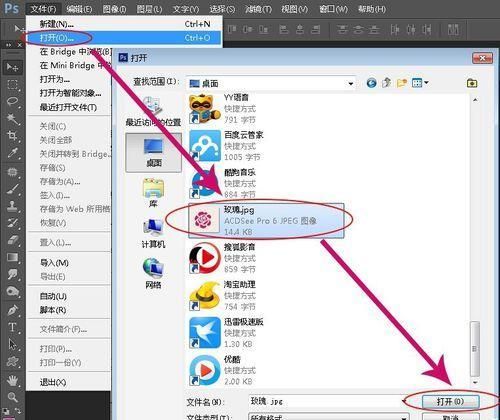The height and width of the screenshot is (420, 500).
Task: Select 桌面 in dialog sidebar
Action: point(154,153)
